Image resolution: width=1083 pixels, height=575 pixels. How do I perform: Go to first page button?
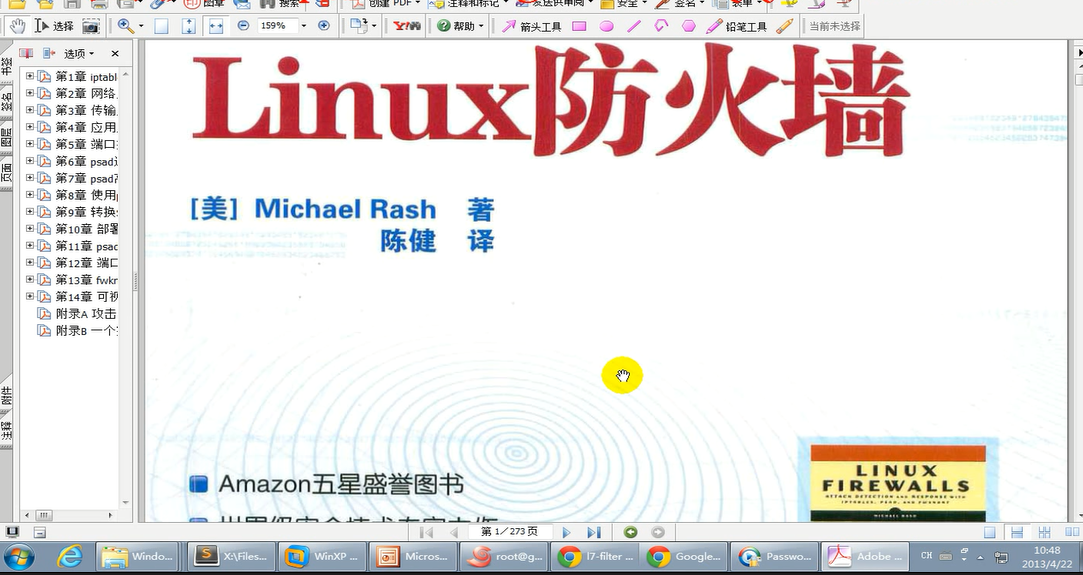click(426, 532)
